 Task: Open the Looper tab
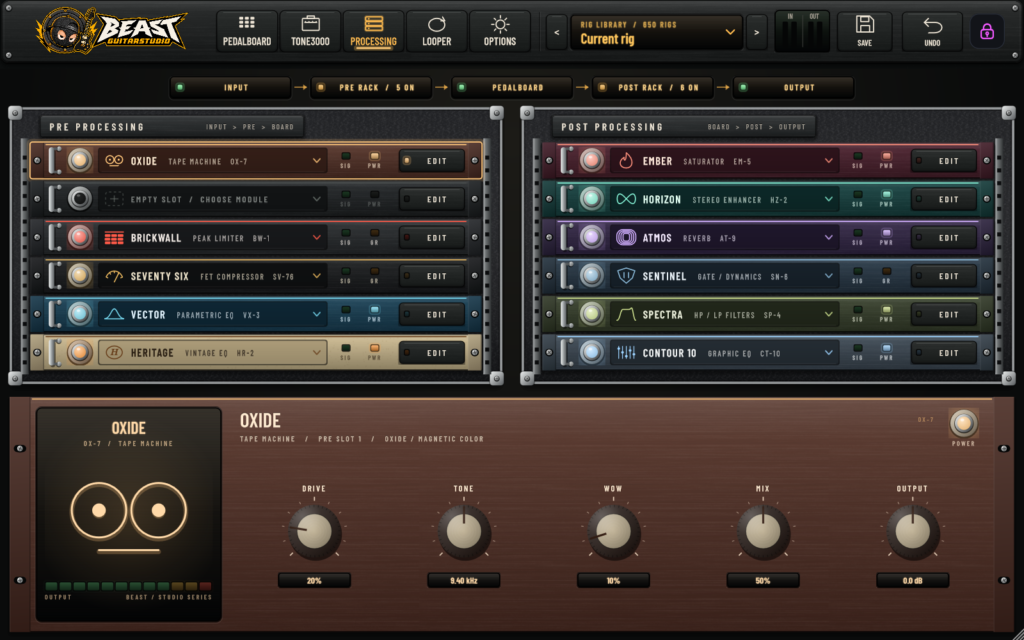tap(437, 31)
